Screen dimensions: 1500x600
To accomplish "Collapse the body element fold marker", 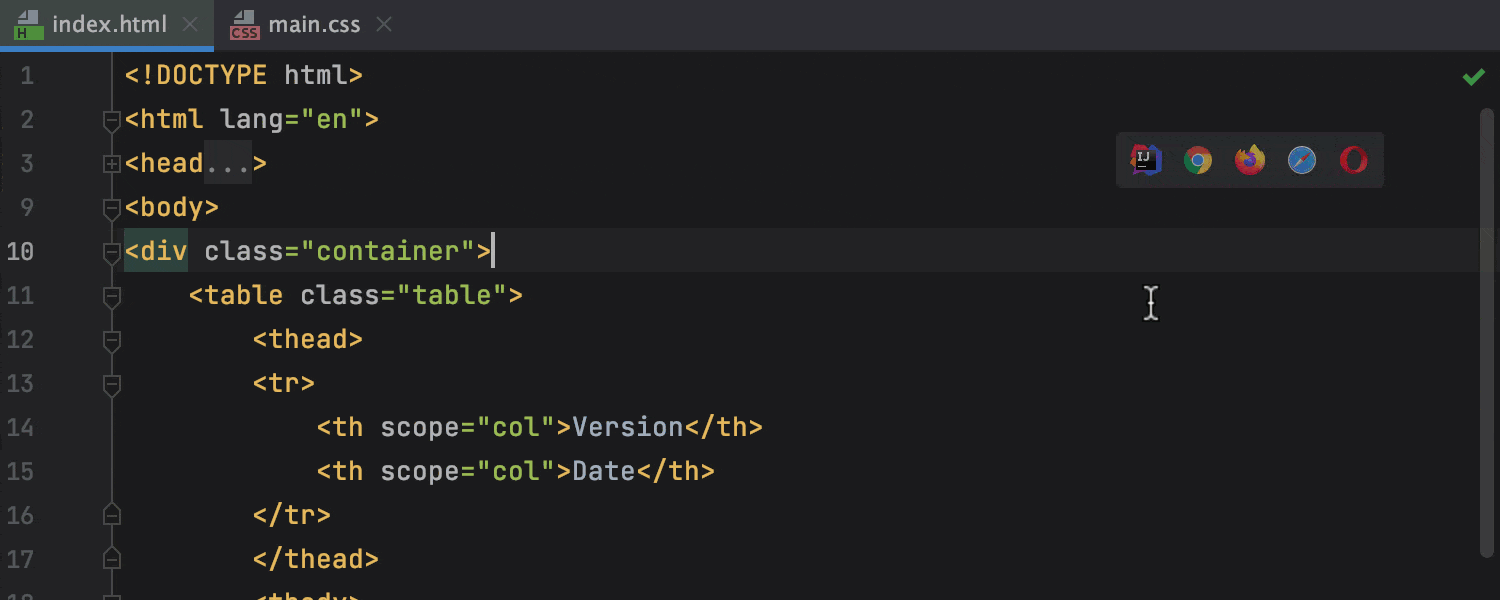I will point(111,207).
